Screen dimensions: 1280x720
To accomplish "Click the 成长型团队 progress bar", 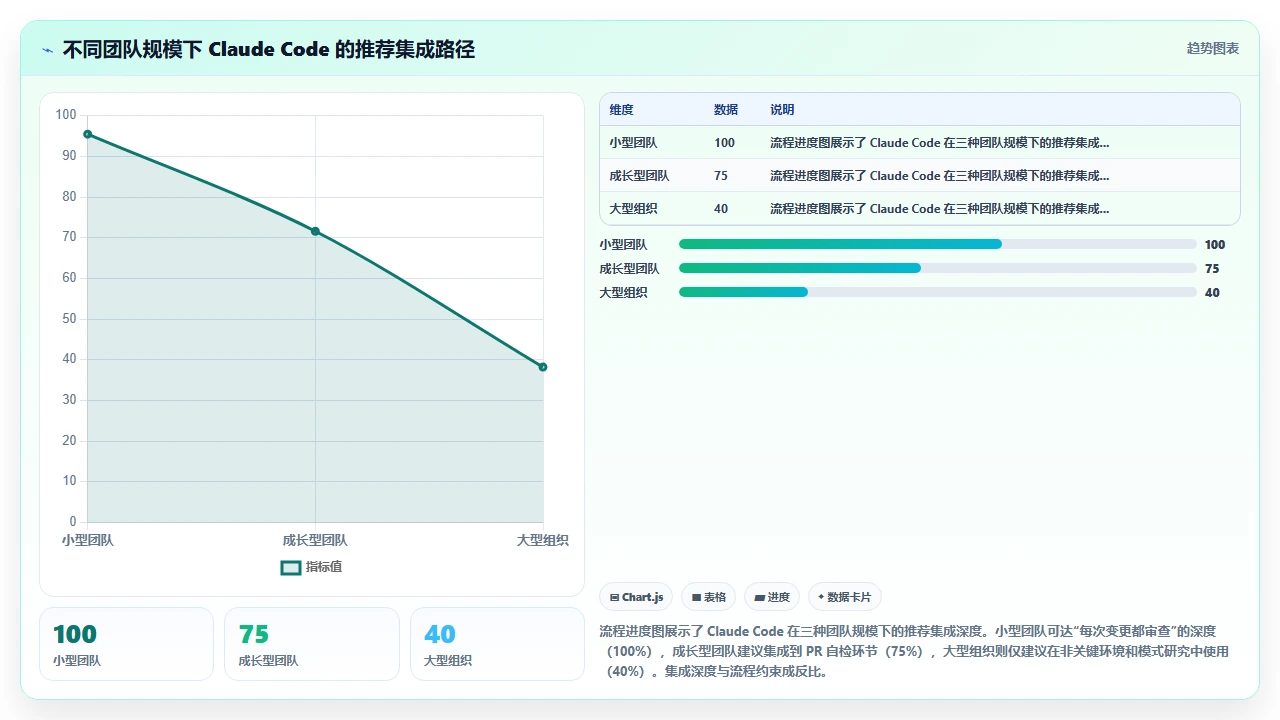I will [937, 268].
